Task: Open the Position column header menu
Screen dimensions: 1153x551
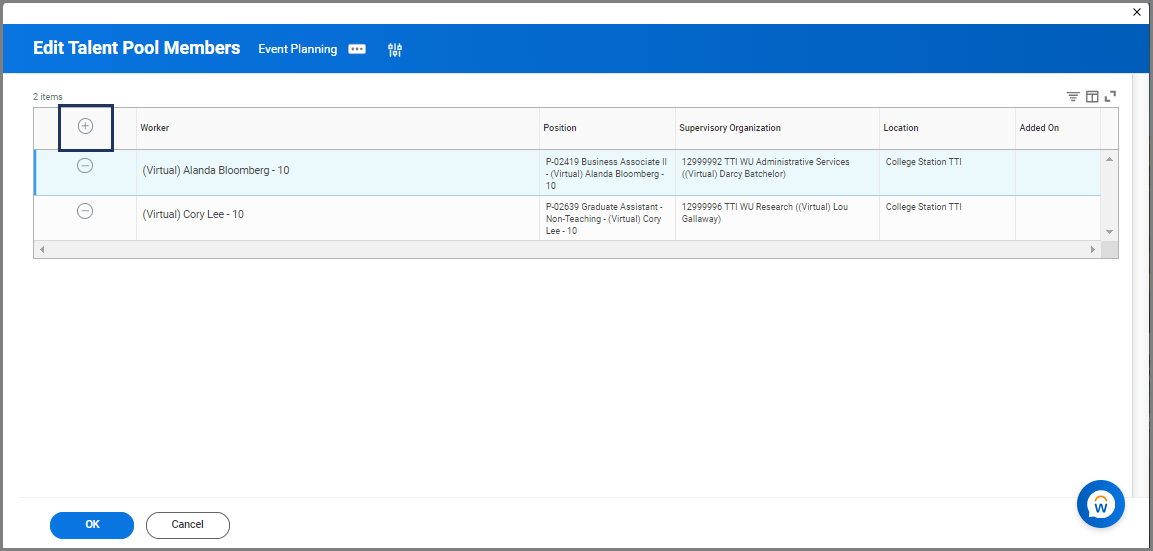Action: 560,128
